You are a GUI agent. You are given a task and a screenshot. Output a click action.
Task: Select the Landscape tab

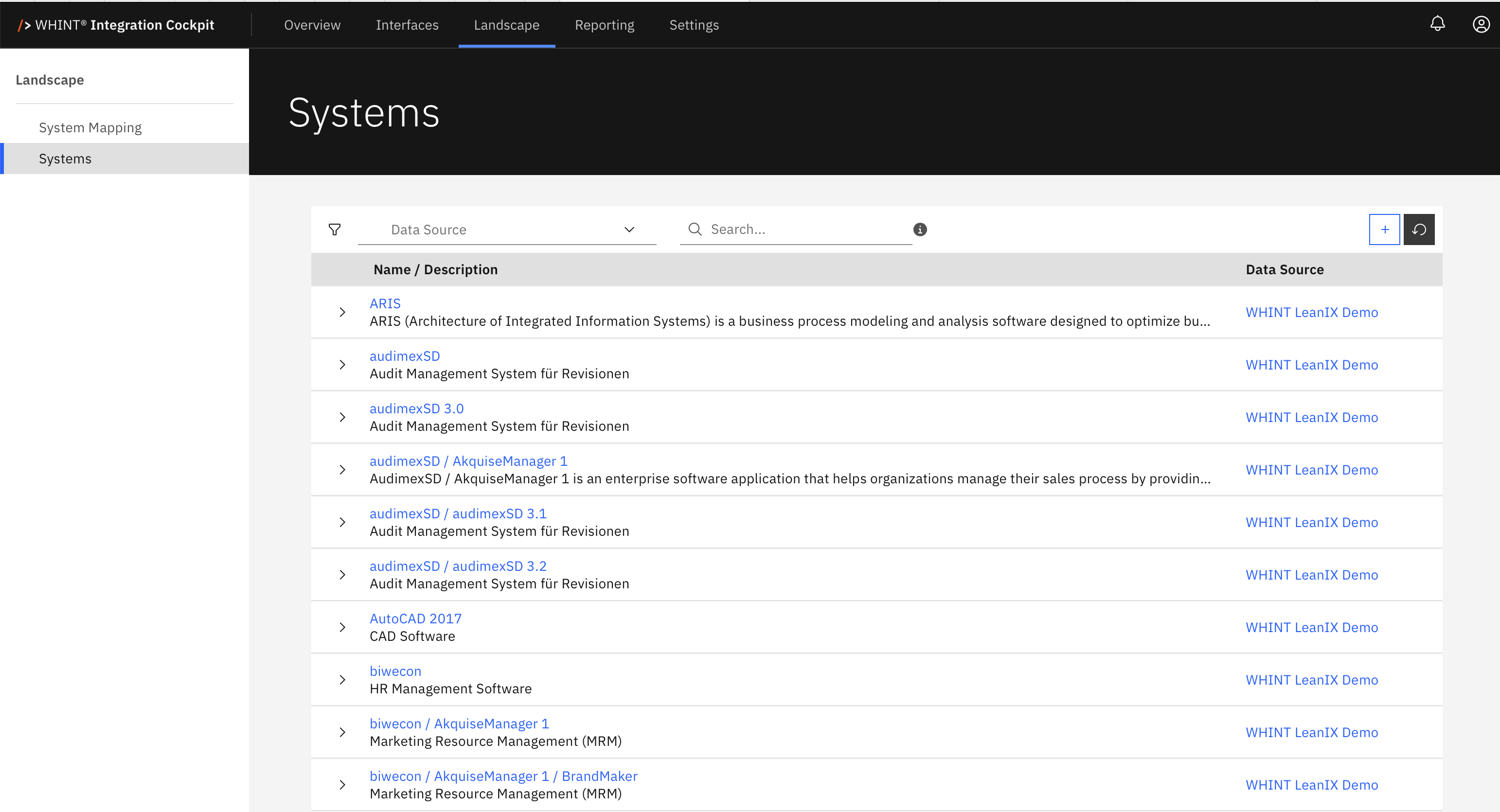(x=507, y=24)
